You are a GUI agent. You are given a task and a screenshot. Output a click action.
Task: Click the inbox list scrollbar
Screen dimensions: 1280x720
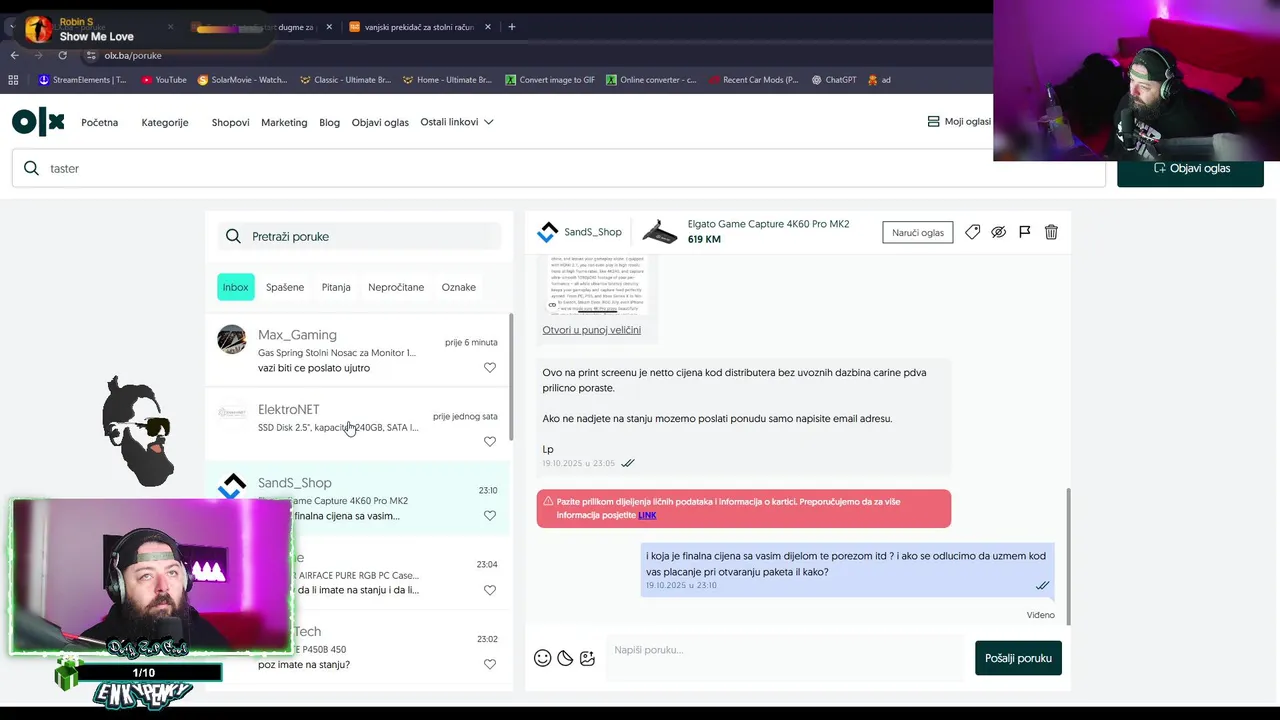pos(511,375)
